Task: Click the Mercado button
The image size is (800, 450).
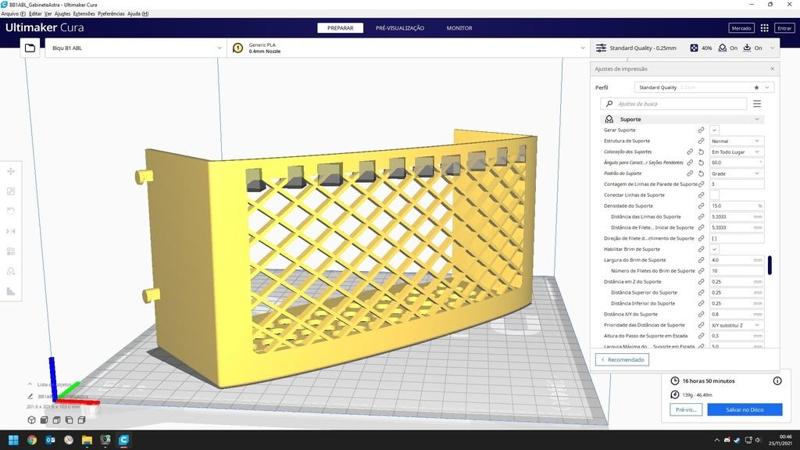Action: [x=741, y=28]
